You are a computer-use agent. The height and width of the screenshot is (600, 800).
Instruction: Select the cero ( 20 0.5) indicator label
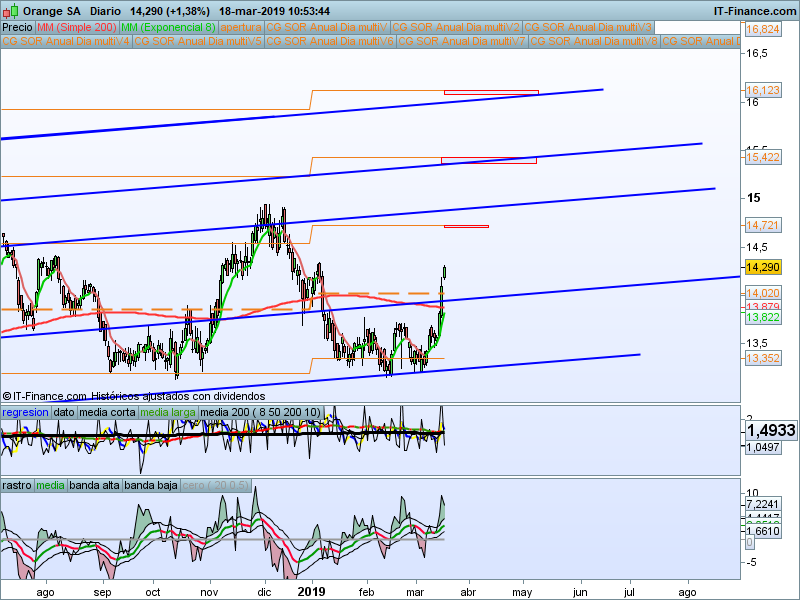click(x=215, y=485)
